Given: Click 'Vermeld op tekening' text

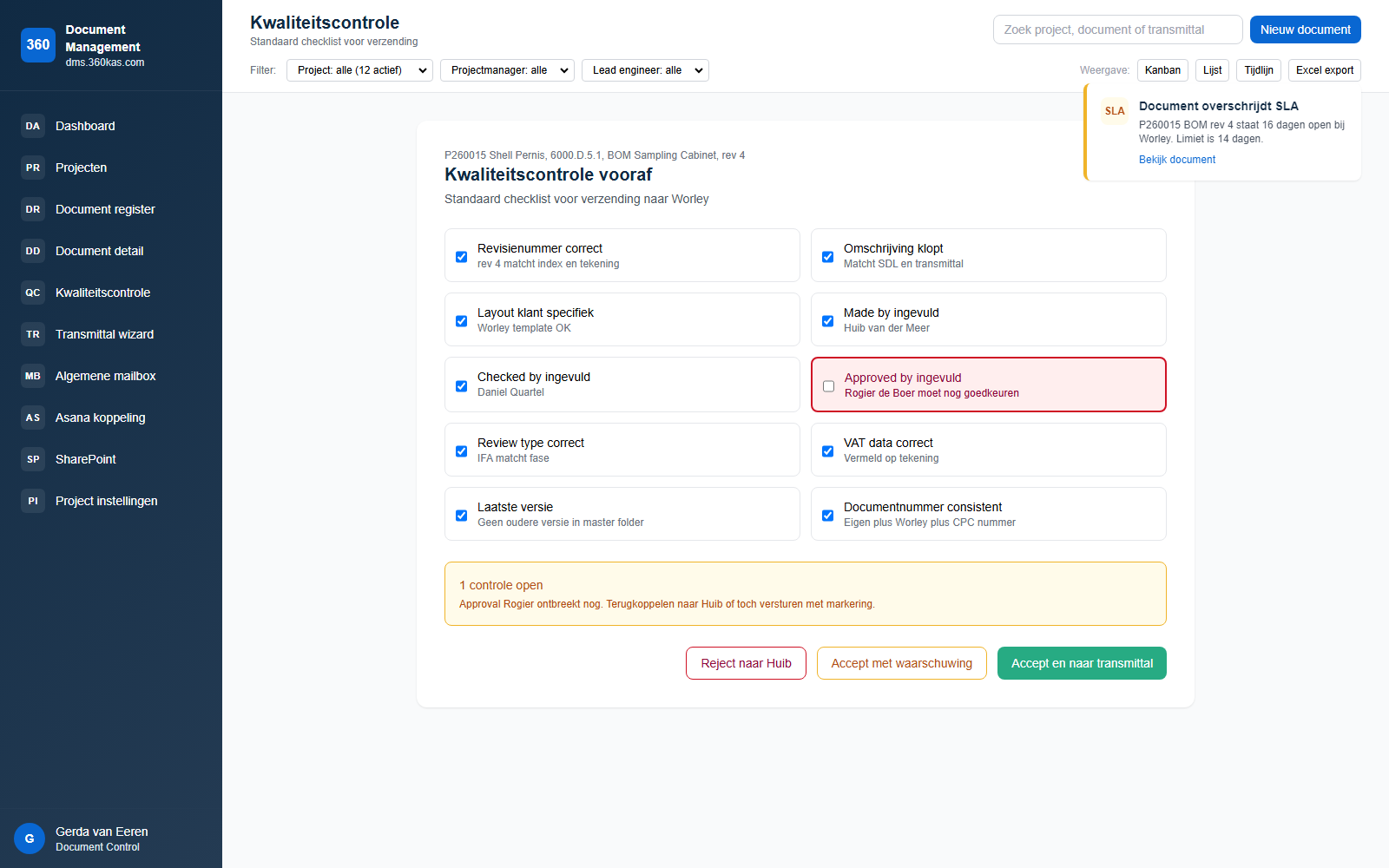Looking at the screenshot, I should pyautogui.click(x=891, y=458).
